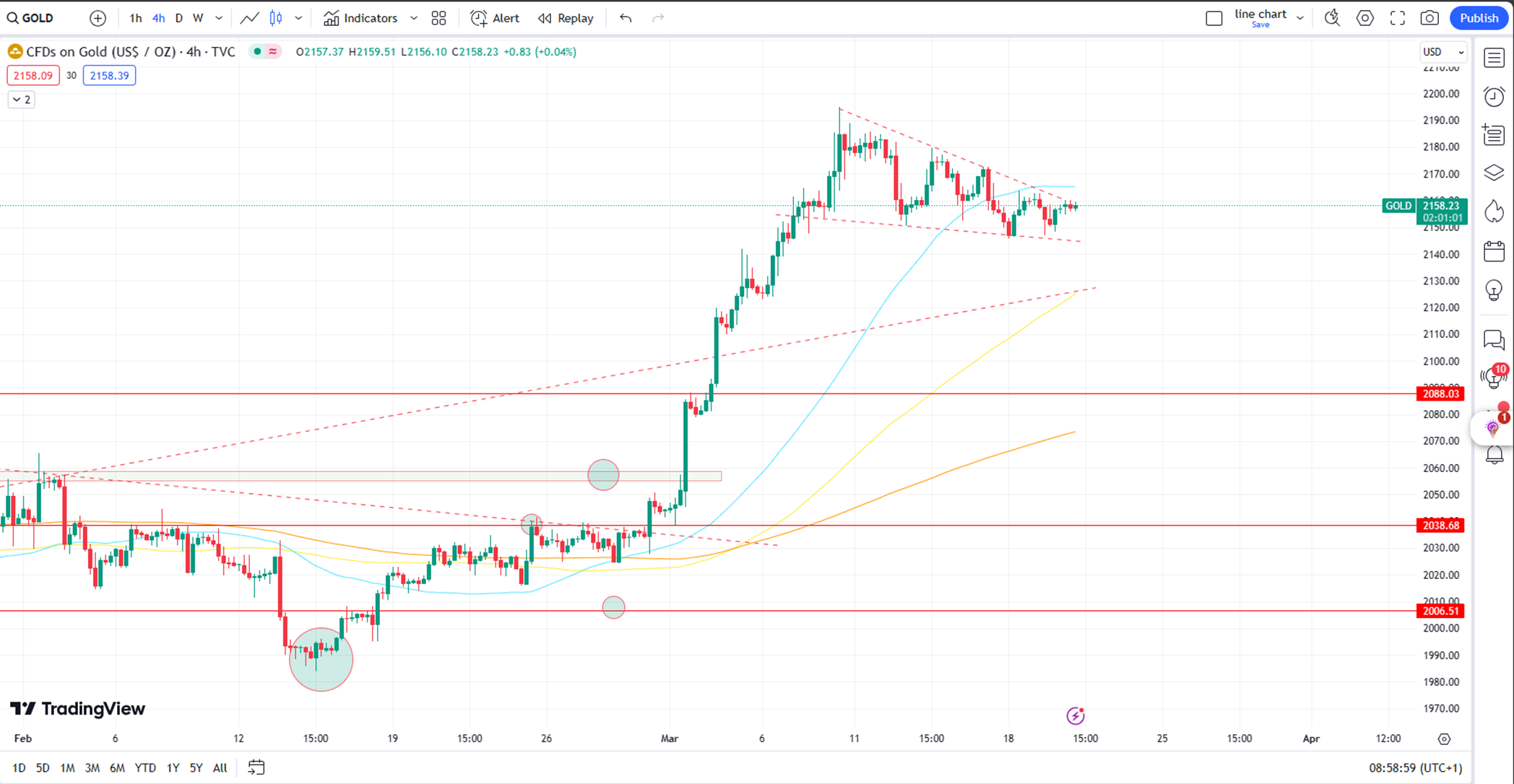The image size is (1514, 784).
Task: Set the date range to YTD
Action: (145, 767)
